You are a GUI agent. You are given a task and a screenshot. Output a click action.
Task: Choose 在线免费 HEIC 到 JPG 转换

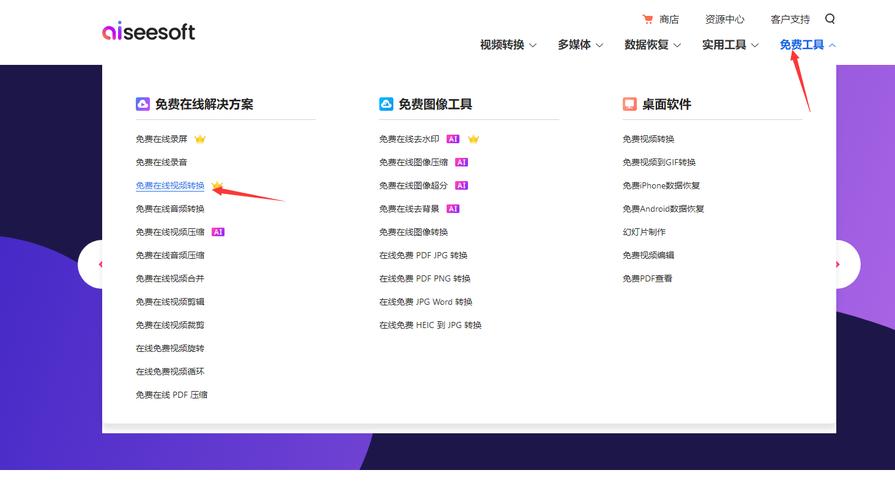click(430, 325)
